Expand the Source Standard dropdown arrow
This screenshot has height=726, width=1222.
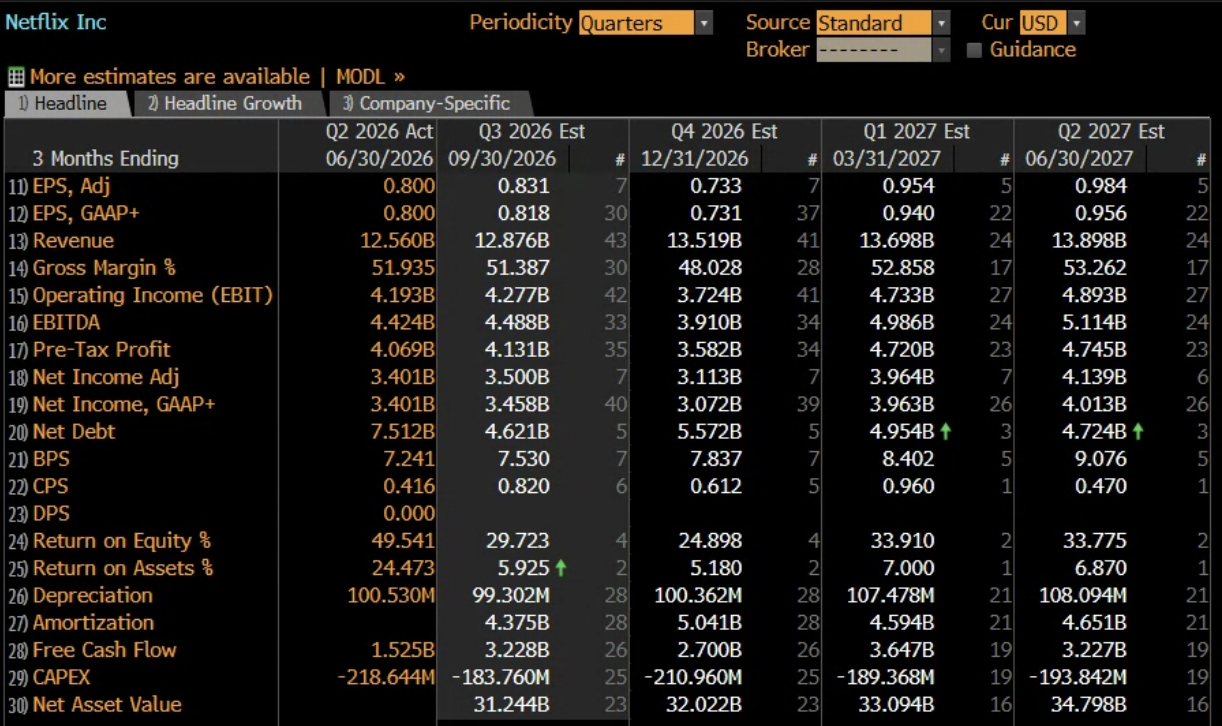pos(942,23)
